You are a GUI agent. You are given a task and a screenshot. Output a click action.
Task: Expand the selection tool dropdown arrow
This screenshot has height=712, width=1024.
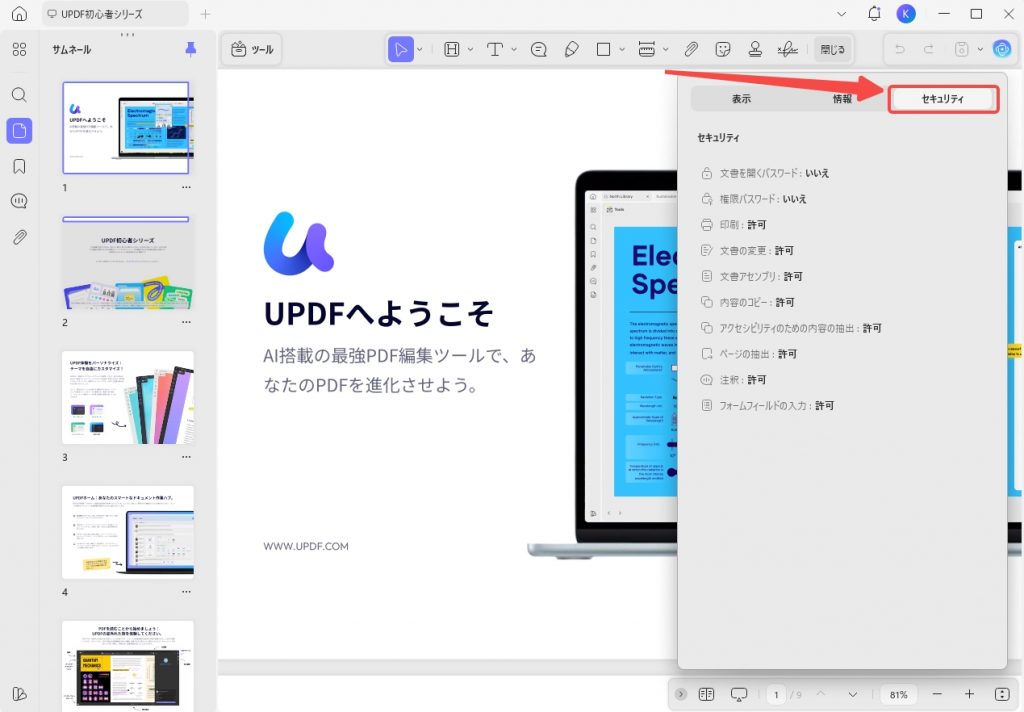click(420, 49)
